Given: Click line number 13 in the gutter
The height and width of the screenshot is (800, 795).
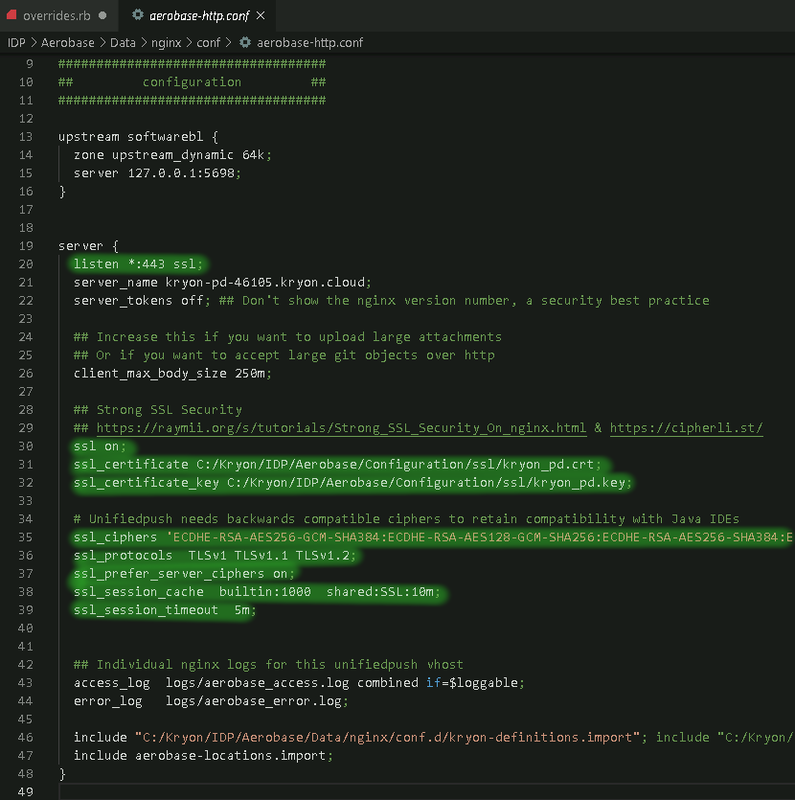Looking at the screenshot, I should pos(26,137).
